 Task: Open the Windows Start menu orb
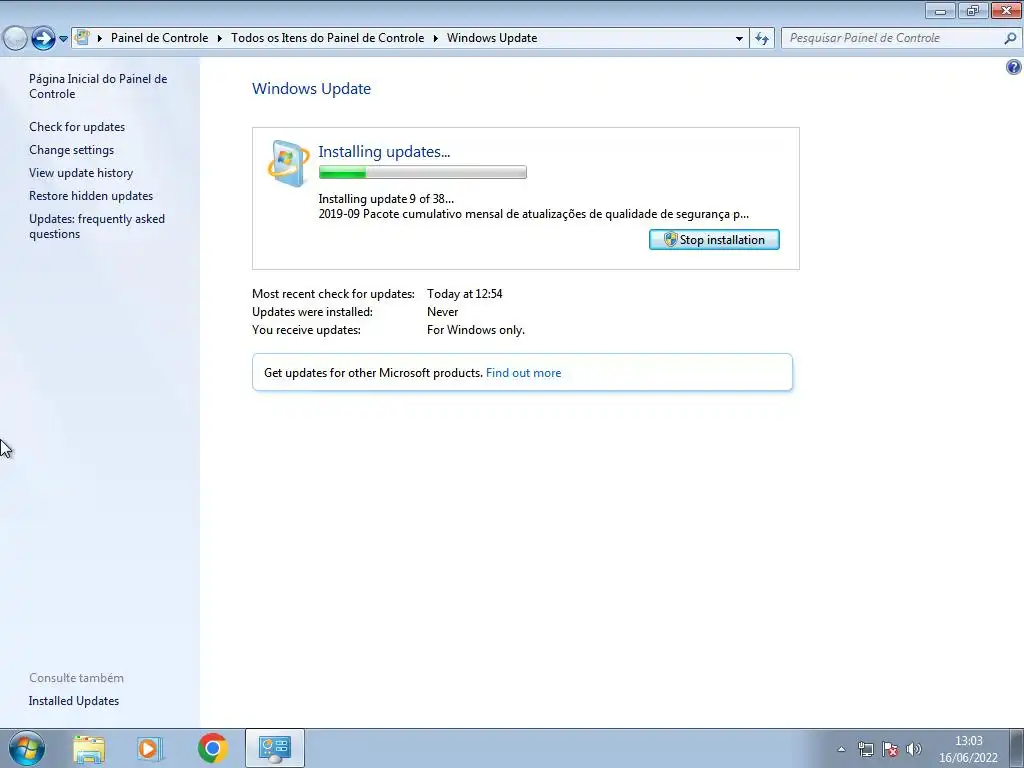click(x=27, y=748)
